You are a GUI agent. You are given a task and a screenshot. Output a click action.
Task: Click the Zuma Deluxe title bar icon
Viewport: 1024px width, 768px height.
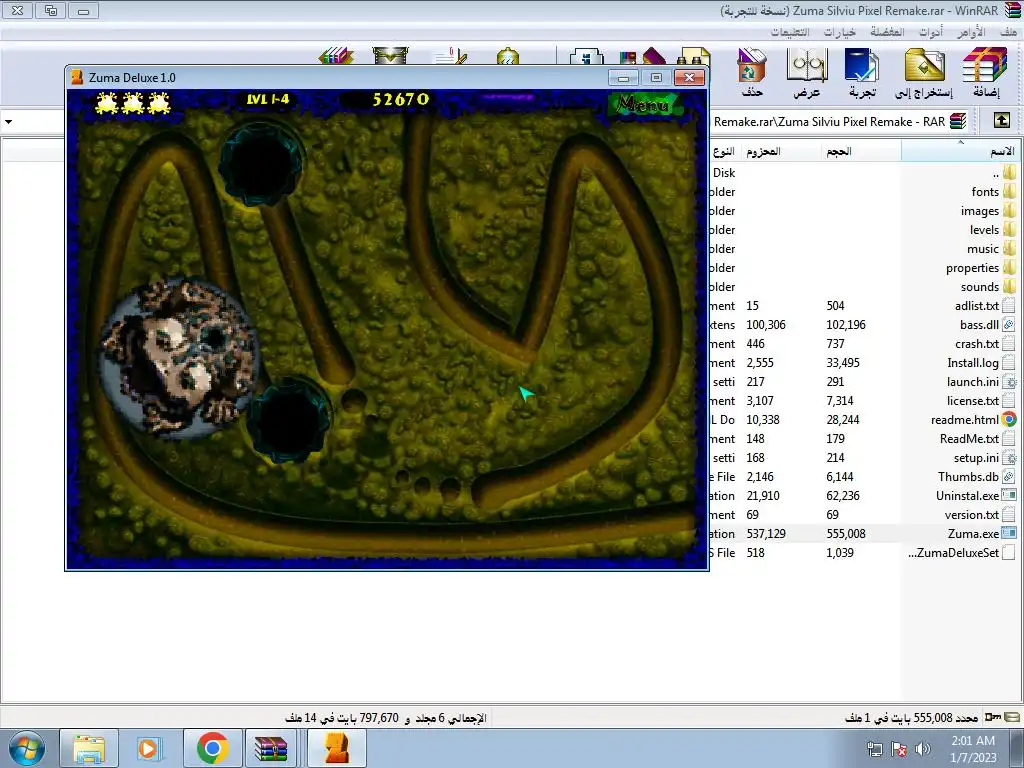pos(77,77)
